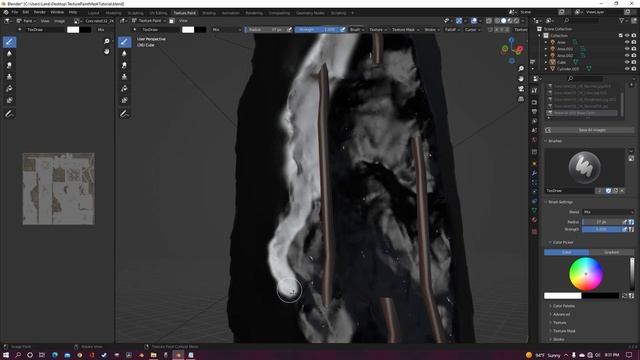The image size is (640, 360).
Task: Toggle eye visibility for Cylinder.003 object
Action: (627, 69)
